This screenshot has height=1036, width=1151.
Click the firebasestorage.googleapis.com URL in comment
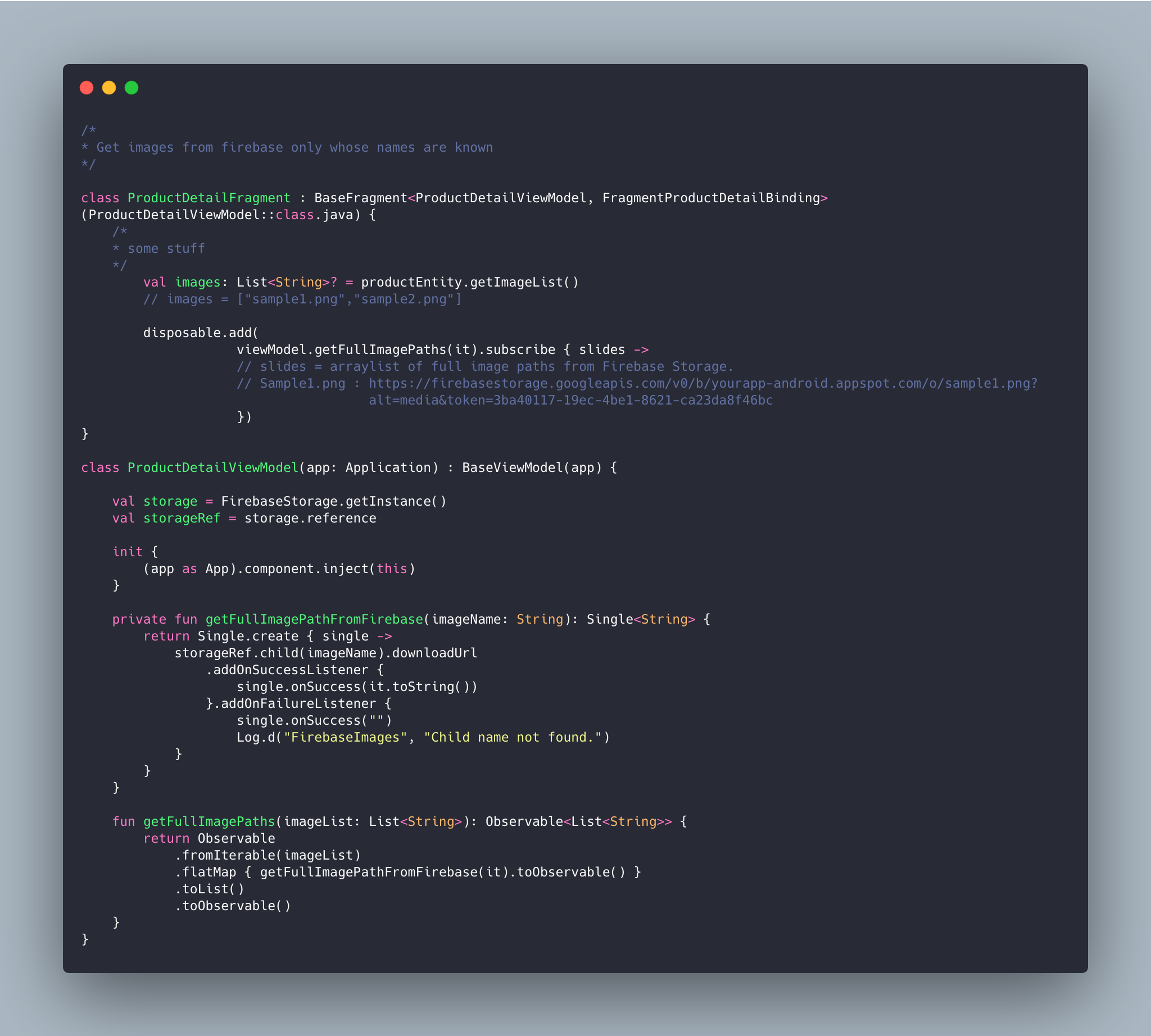702,384
